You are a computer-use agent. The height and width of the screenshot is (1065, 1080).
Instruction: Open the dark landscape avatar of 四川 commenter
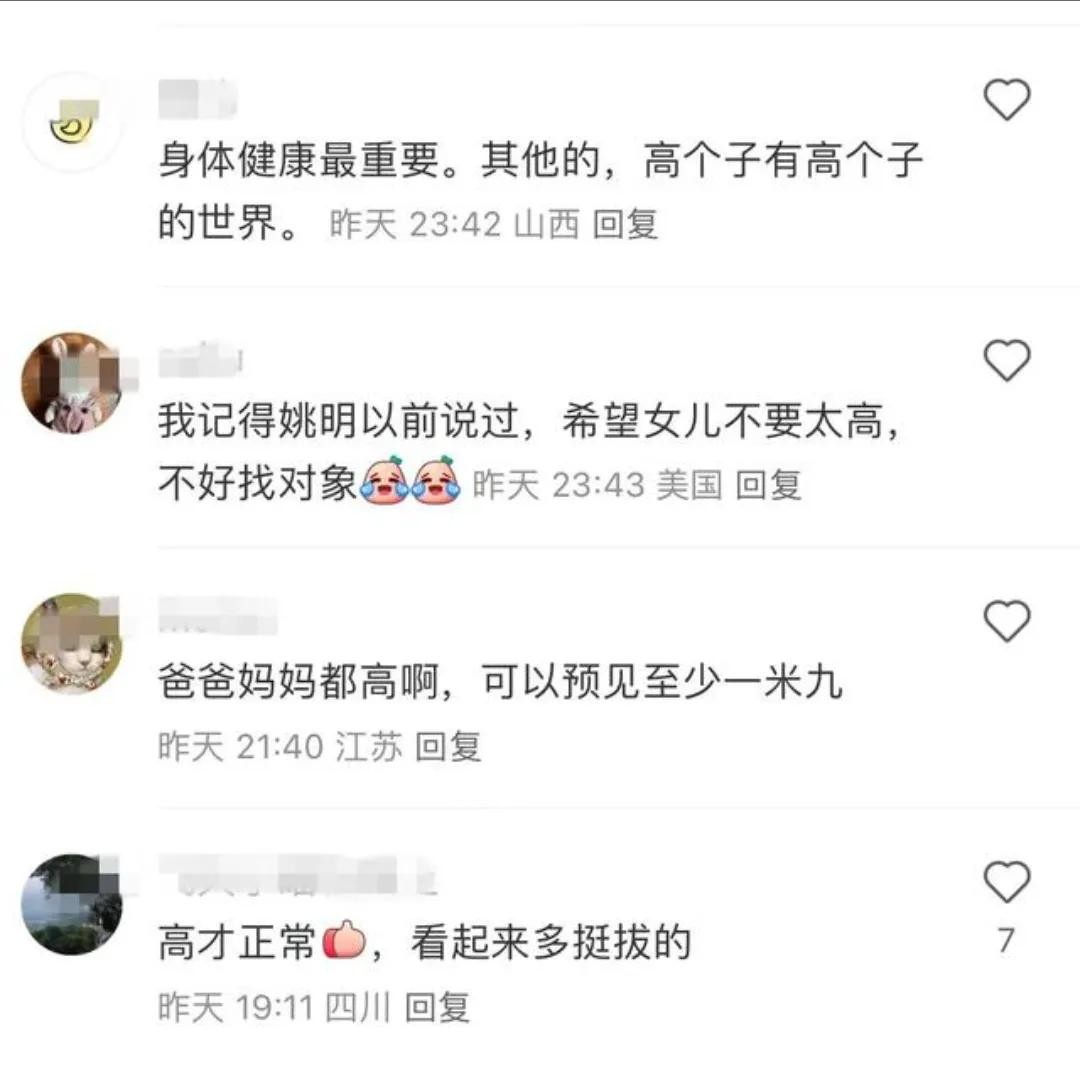[72, 904]
